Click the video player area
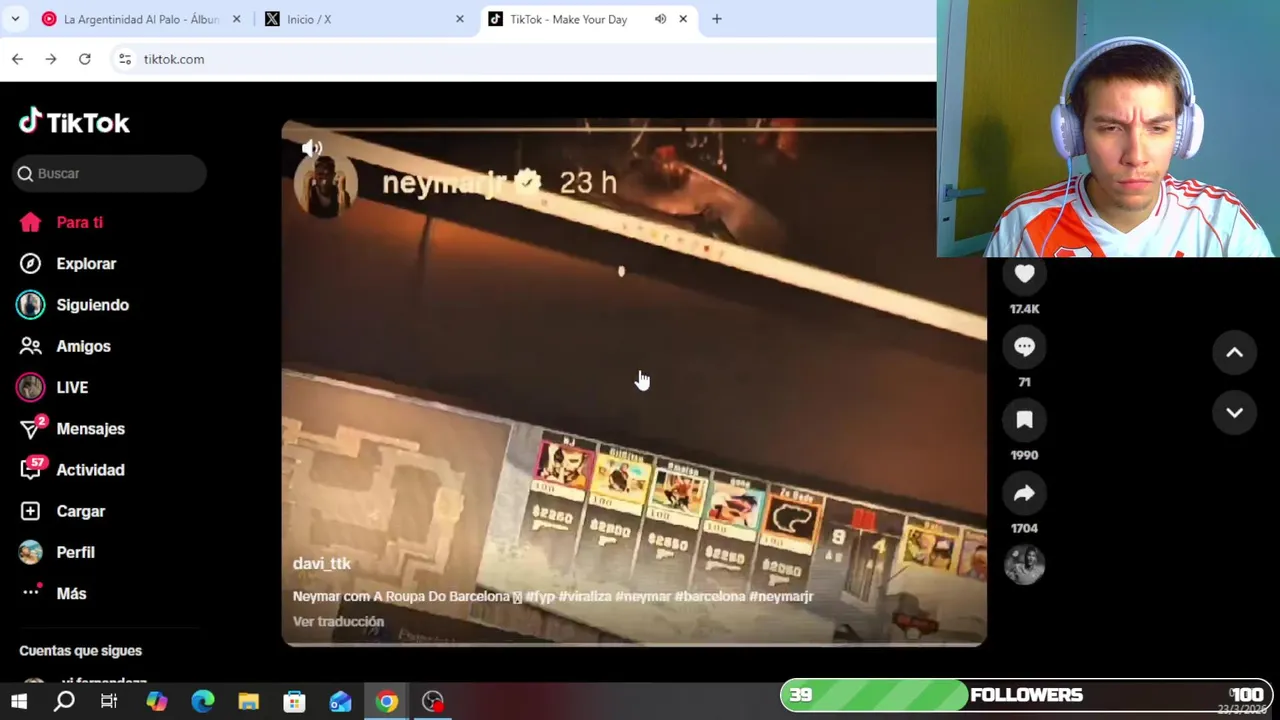1280x720 pixels. tap(634, 383)
